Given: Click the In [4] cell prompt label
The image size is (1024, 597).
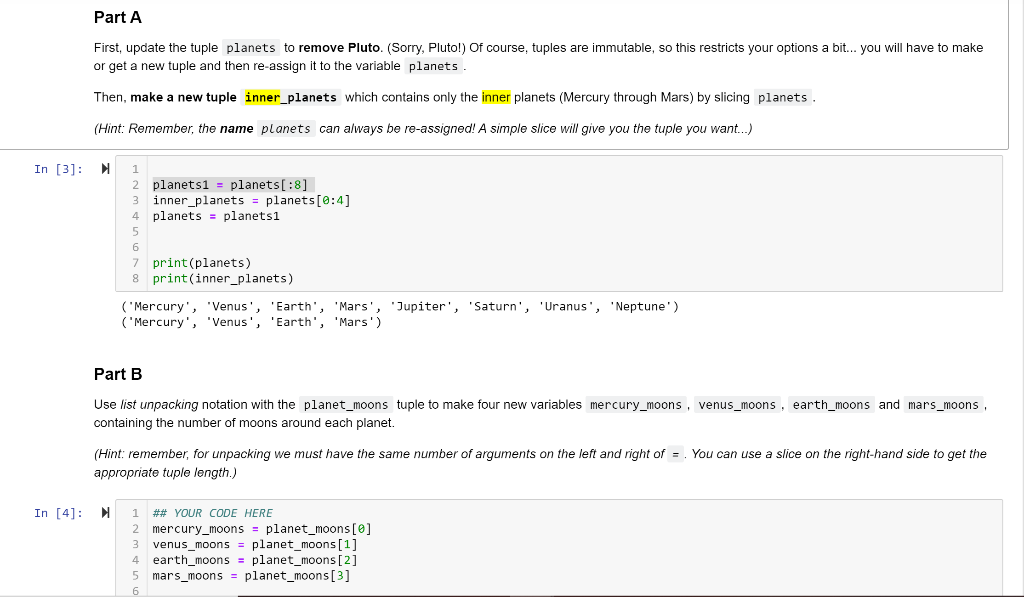Looking at the screenshot, I should point(55,512).
